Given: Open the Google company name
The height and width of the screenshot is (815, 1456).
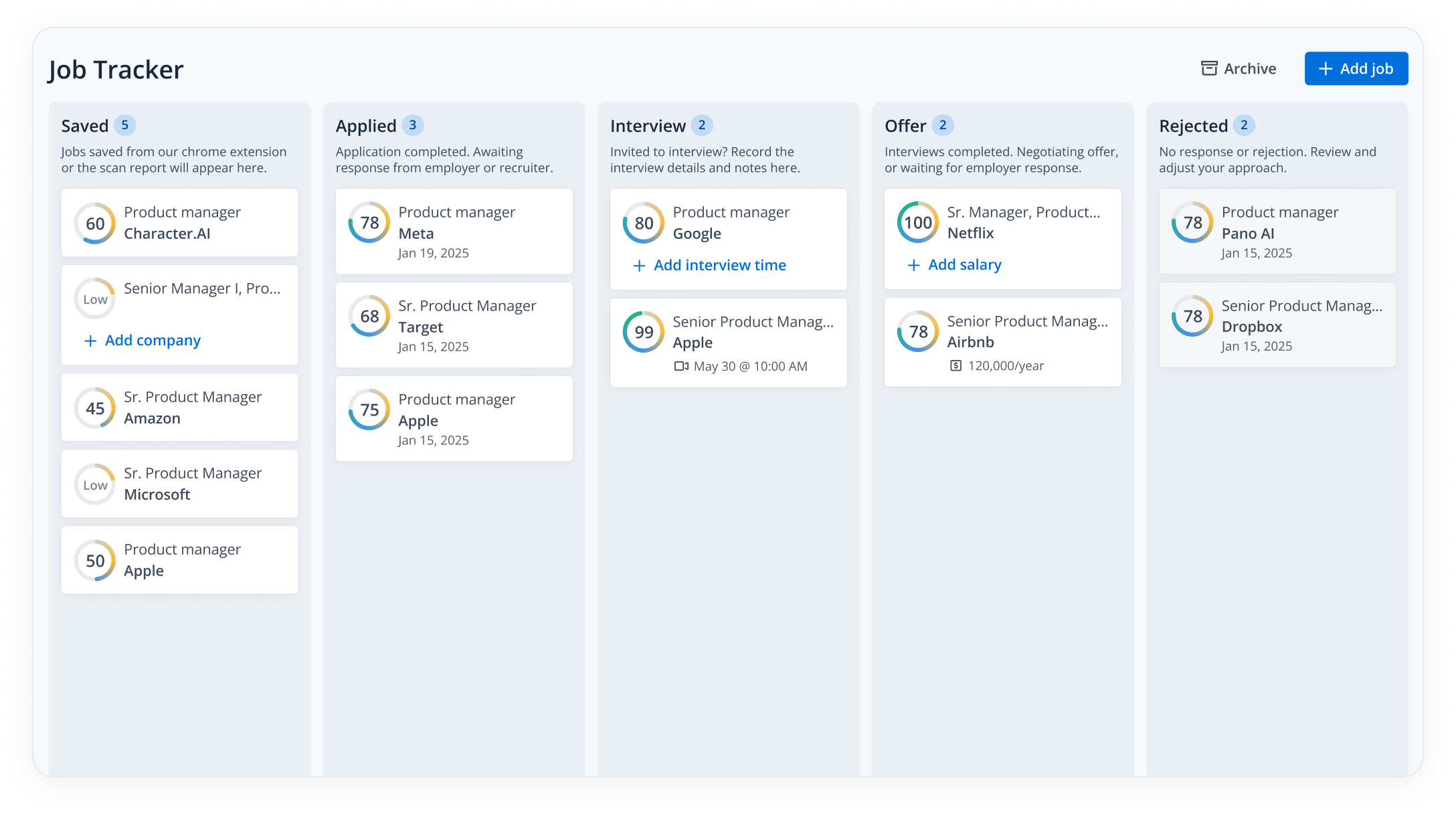Looking at the screenshot, I should (x=697, y=234).
